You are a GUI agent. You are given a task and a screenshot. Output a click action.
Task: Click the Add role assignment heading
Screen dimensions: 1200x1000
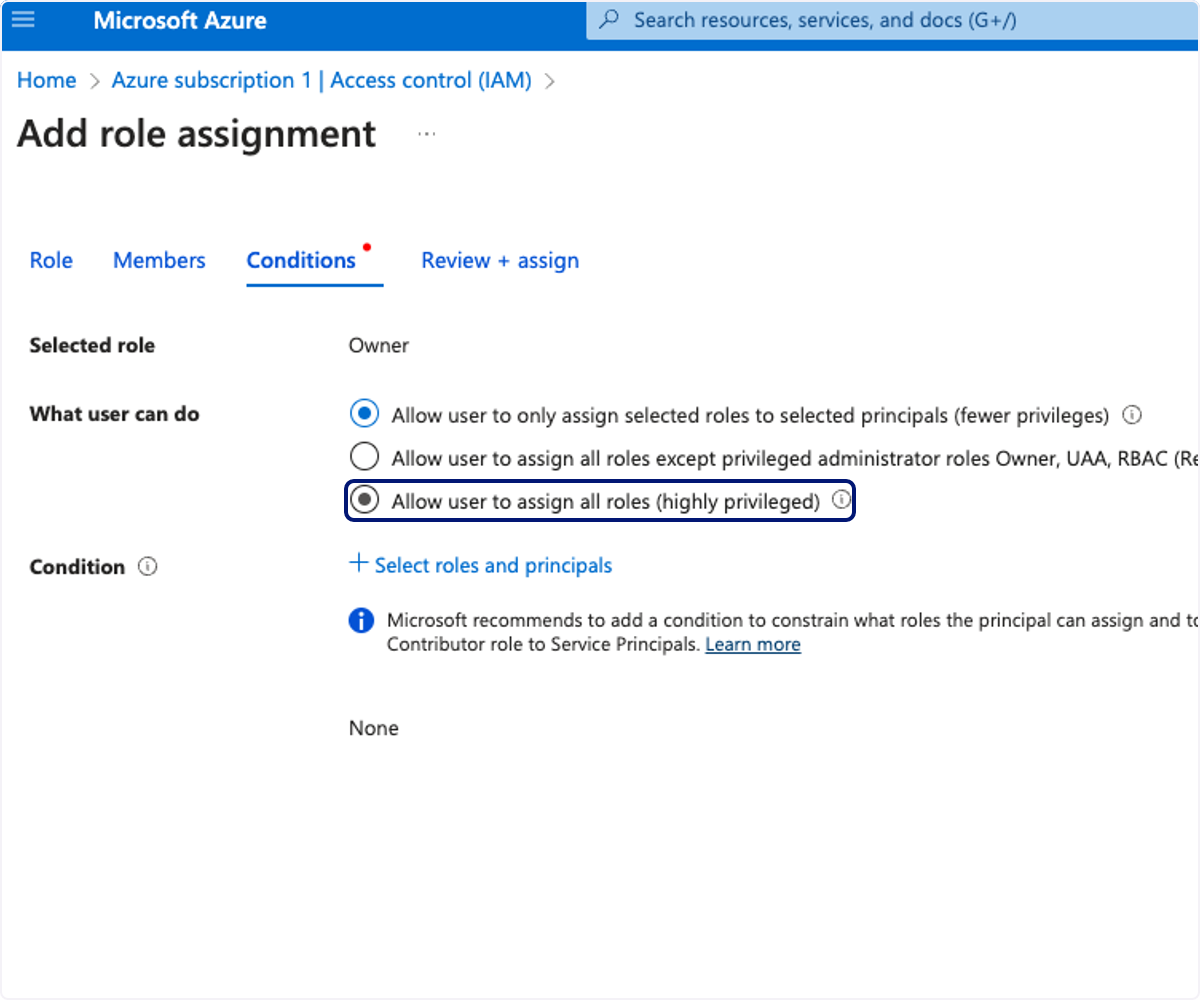click(197, 134)
